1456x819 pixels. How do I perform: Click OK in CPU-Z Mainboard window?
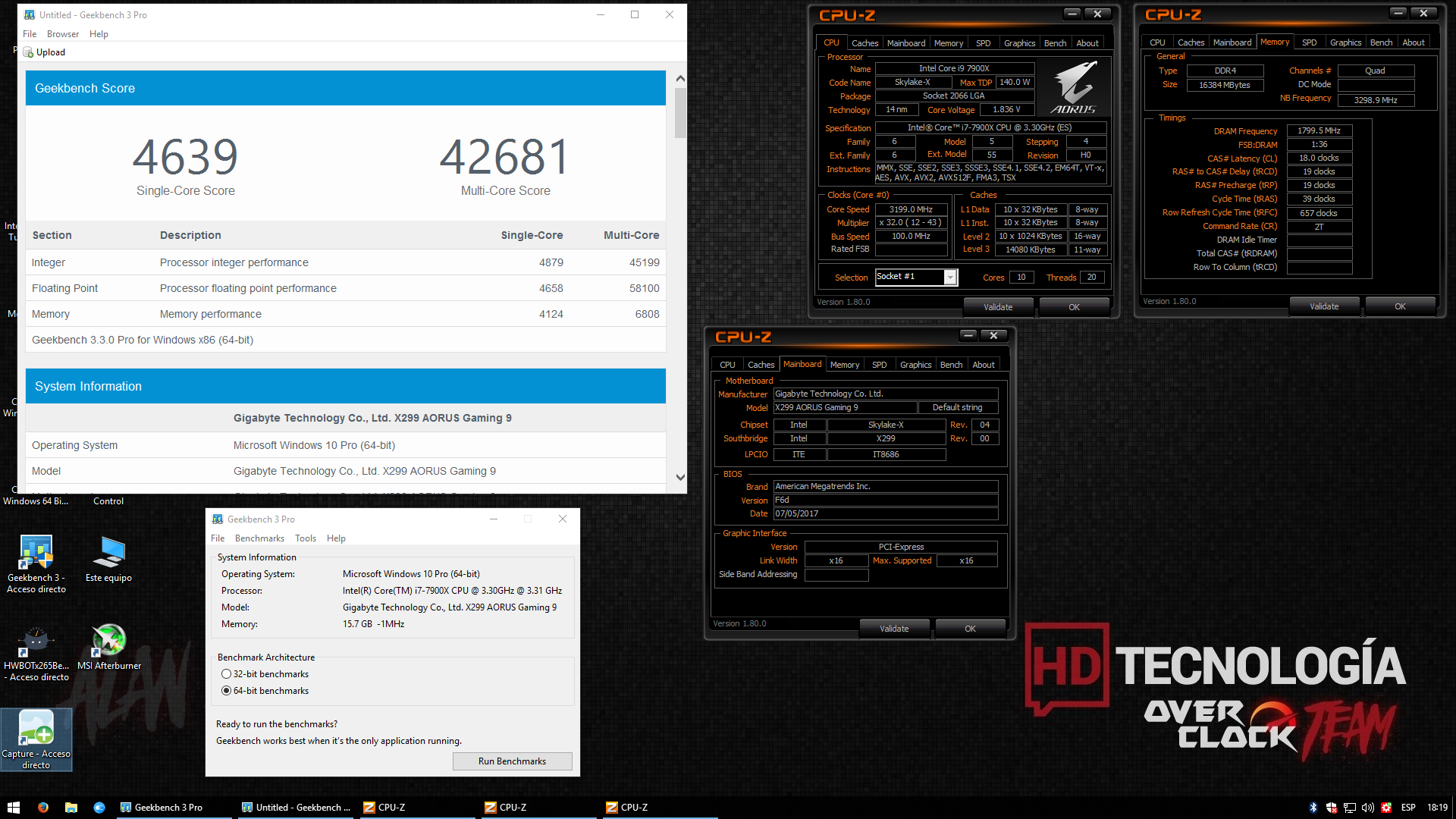[970, 629]
